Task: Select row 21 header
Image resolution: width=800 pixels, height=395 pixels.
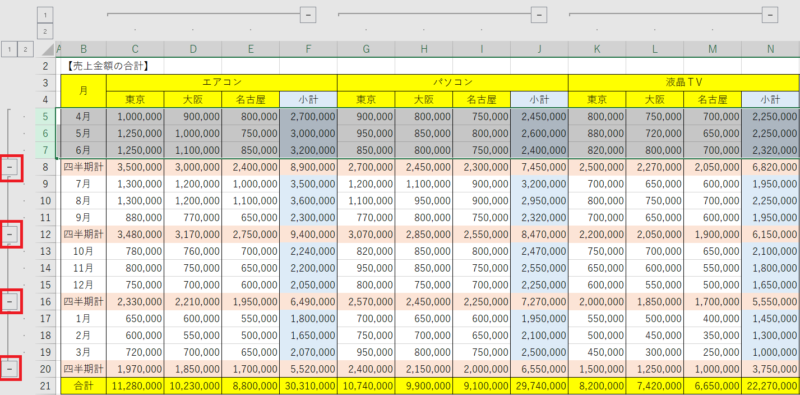Action: tap(46, 386)
